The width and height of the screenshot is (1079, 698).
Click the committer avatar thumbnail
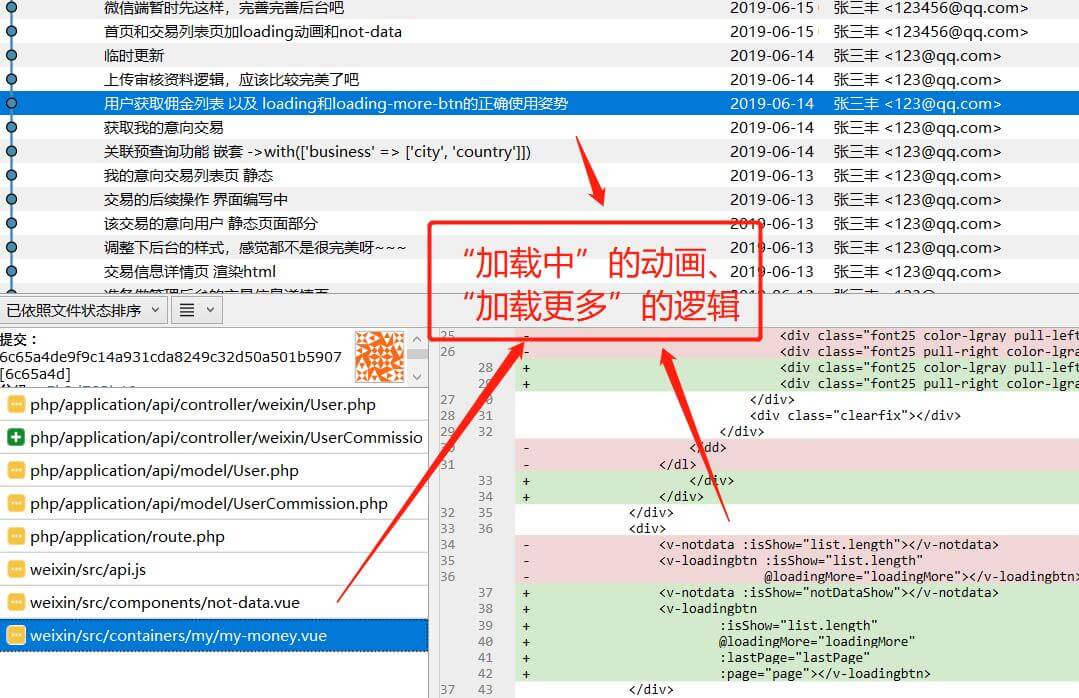tap(380, 356)
